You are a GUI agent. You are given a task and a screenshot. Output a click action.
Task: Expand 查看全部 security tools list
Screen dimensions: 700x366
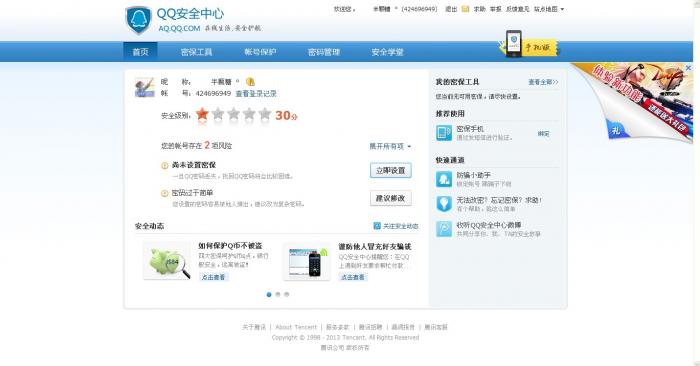pos(543,82)
